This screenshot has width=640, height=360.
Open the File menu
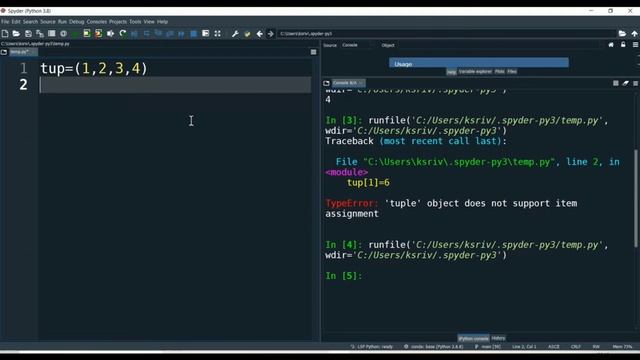click(x=5, y=22)
